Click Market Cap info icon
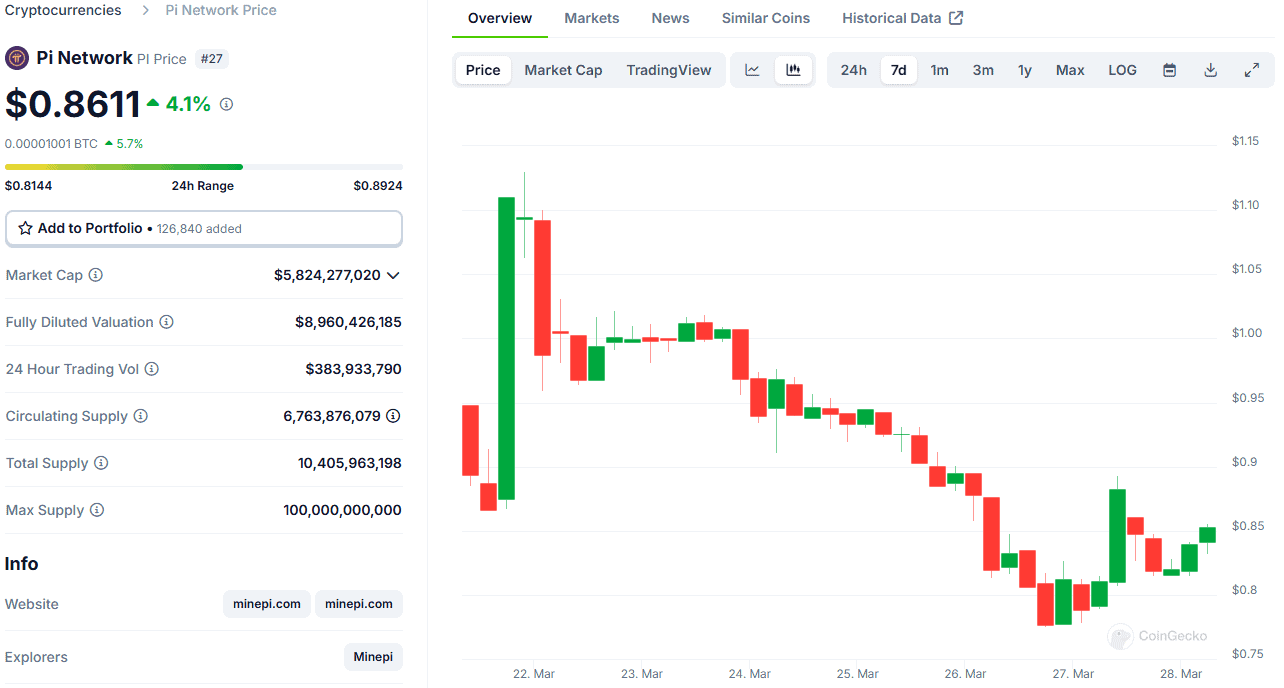Screen dimensions: 1284x688 [96, 275]
